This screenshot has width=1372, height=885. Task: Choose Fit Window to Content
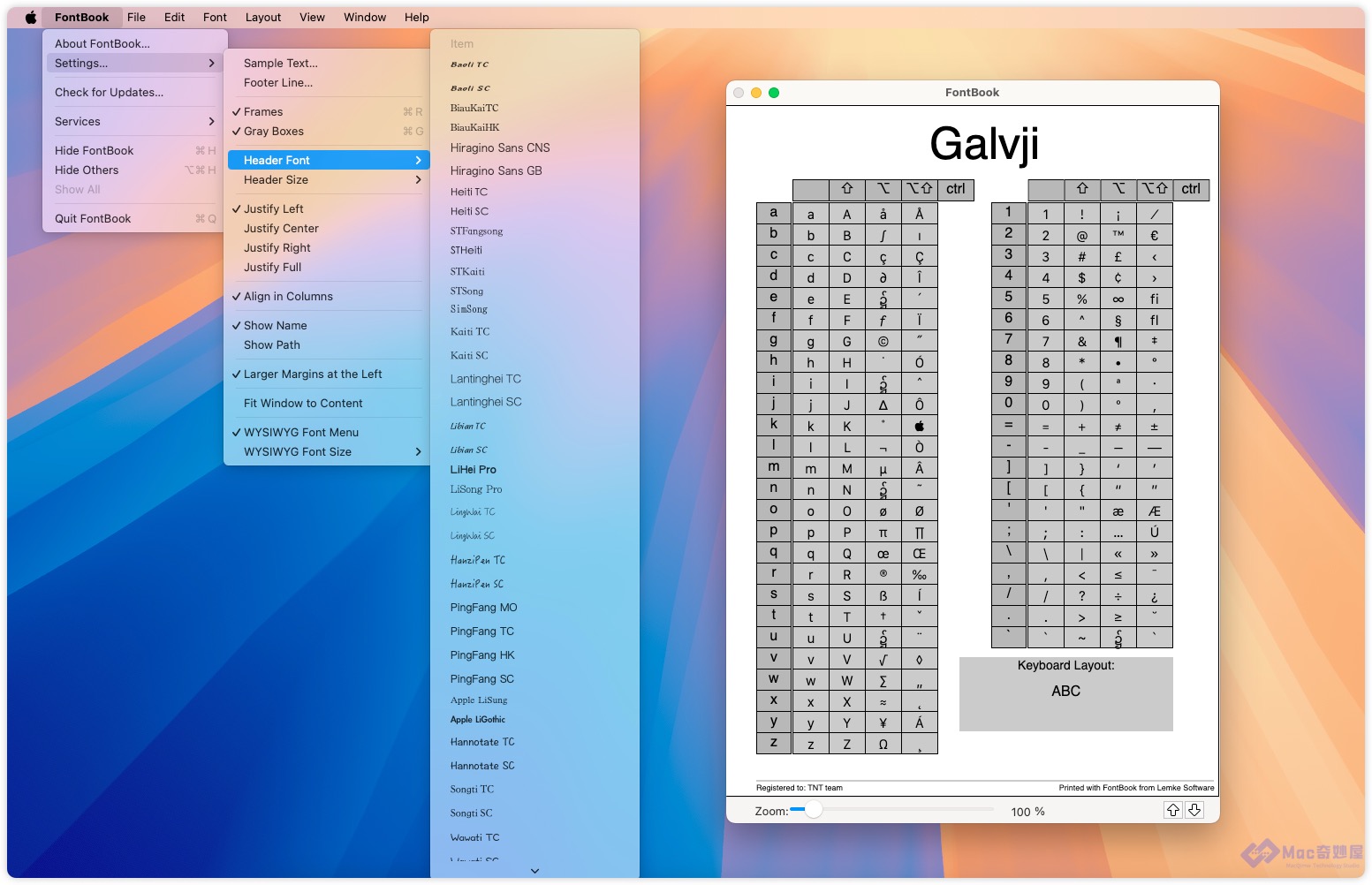click(x=327, y=403)
